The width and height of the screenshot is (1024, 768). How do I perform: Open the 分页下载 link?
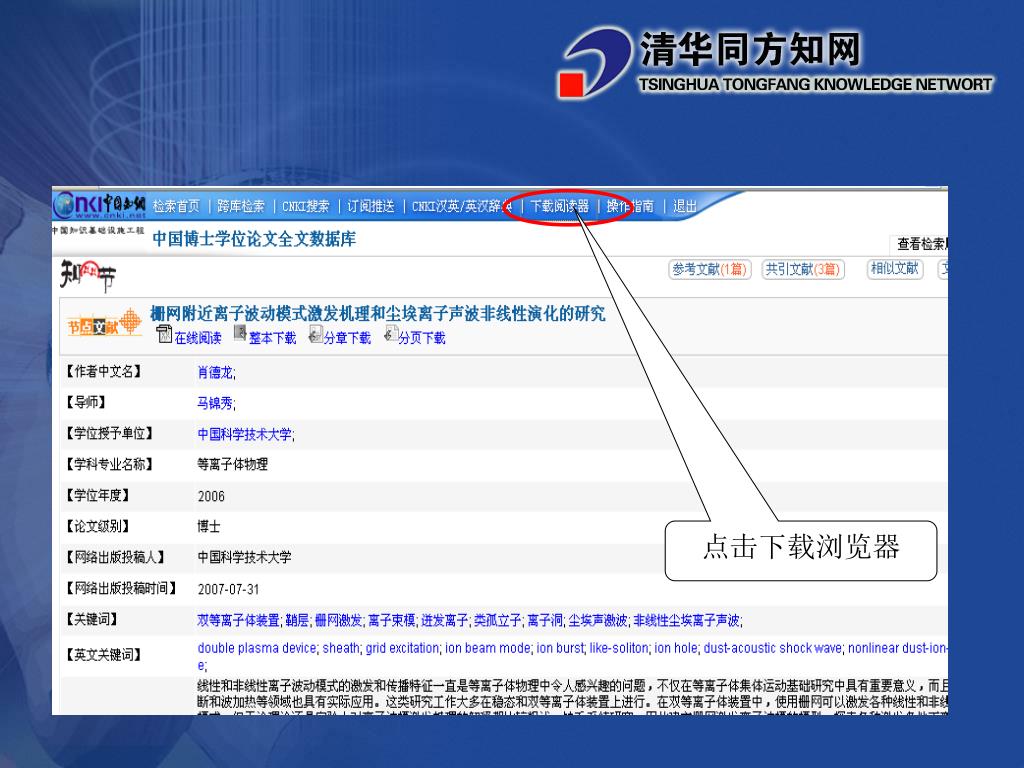point(422,338)
